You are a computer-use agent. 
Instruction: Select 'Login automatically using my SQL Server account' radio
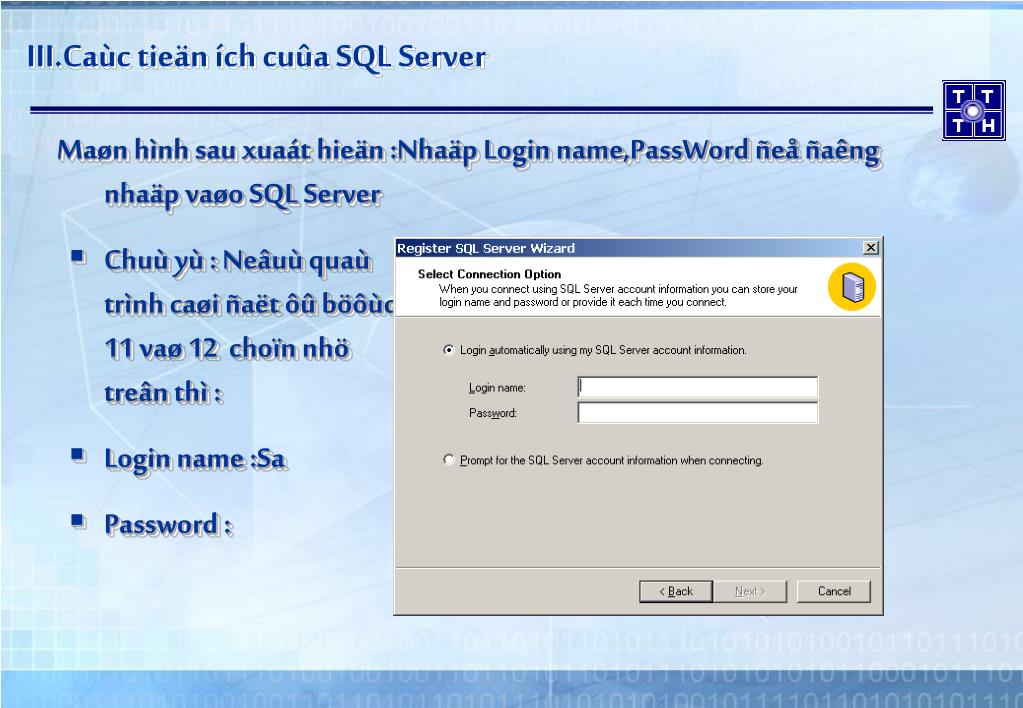[449, 350]
